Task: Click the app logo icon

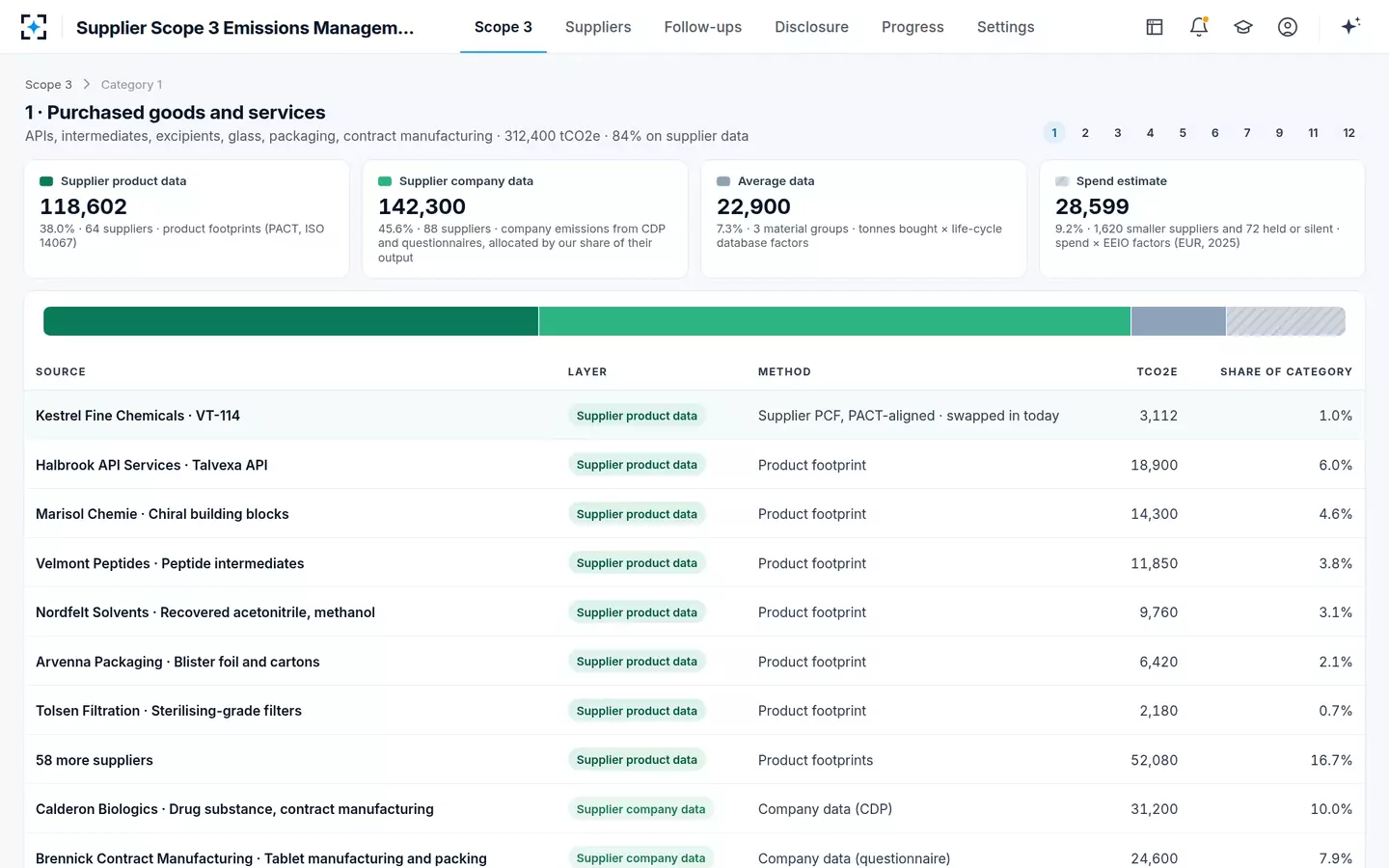Action: coord(34,27)
